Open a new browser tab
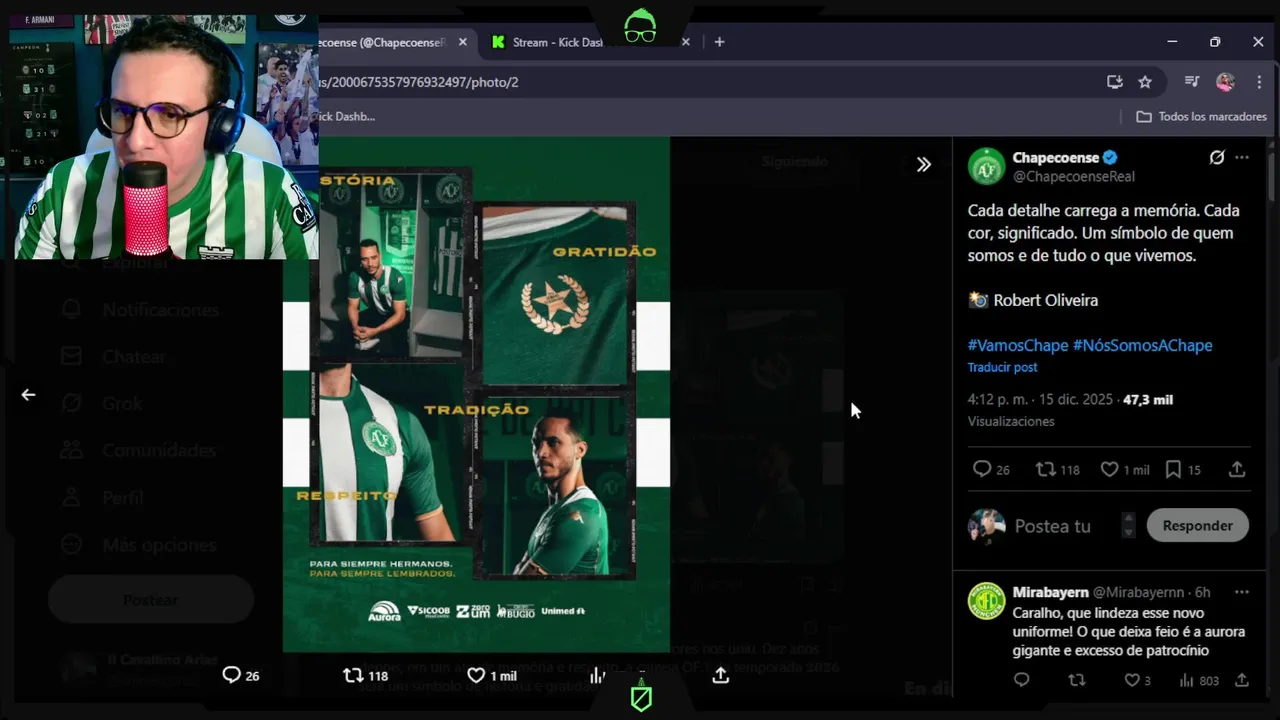 pyautogui.click(x=719, y=42)
